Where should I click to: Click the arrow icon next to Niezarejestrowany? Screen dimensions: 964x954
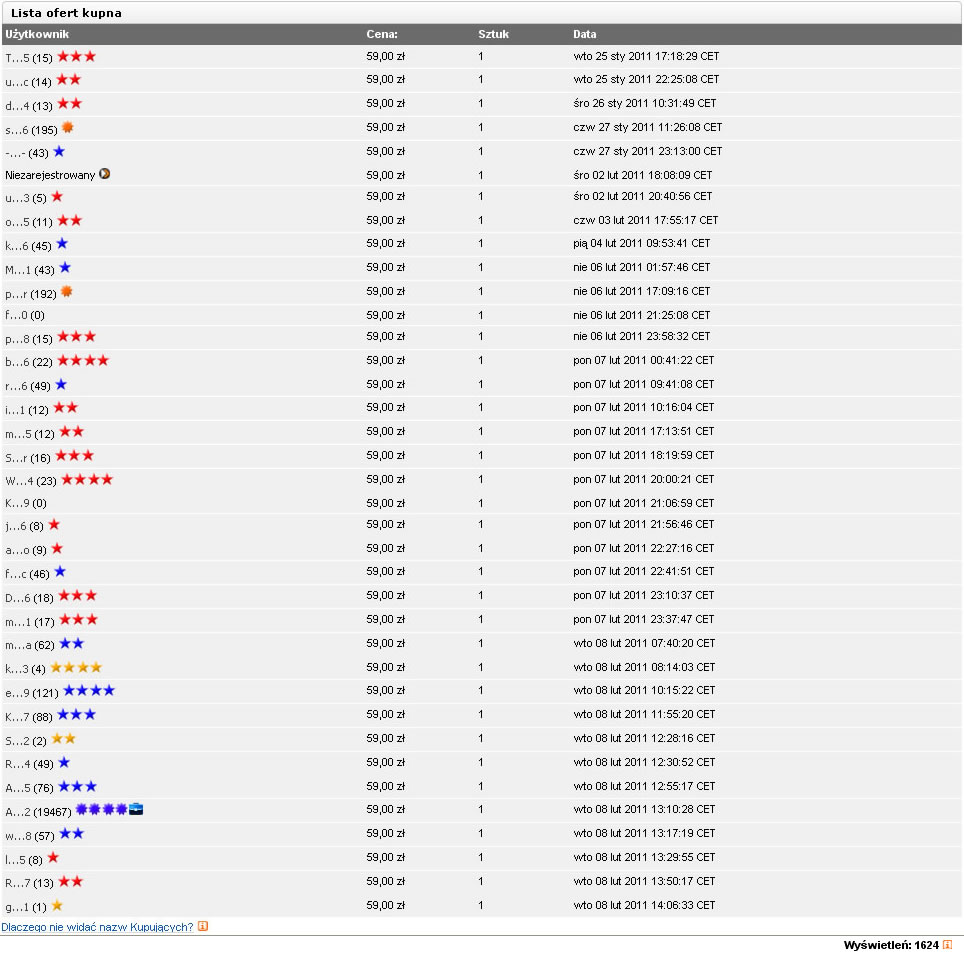(x=105, y=174)
